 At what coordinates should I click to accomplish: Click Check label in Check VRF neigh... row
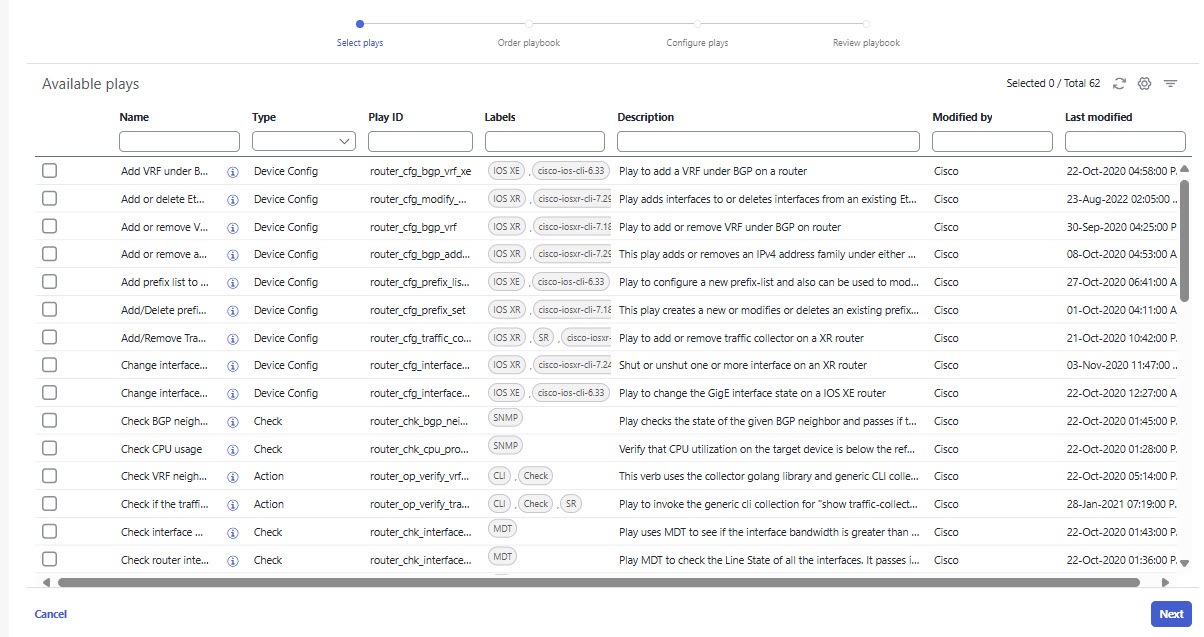(x=536, y=476)
